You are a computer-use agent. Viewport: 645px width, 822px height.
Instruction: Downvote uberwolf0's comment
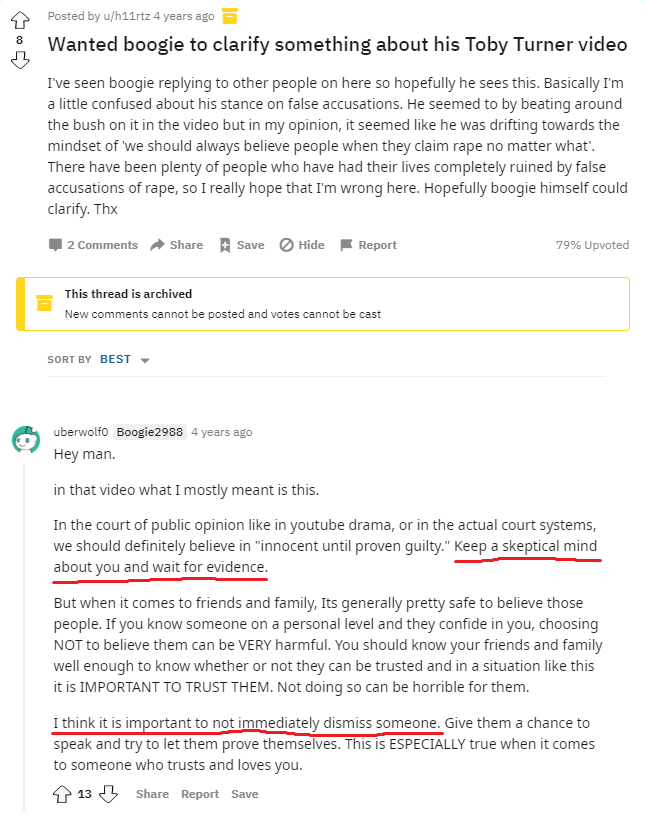click(109, 794)
